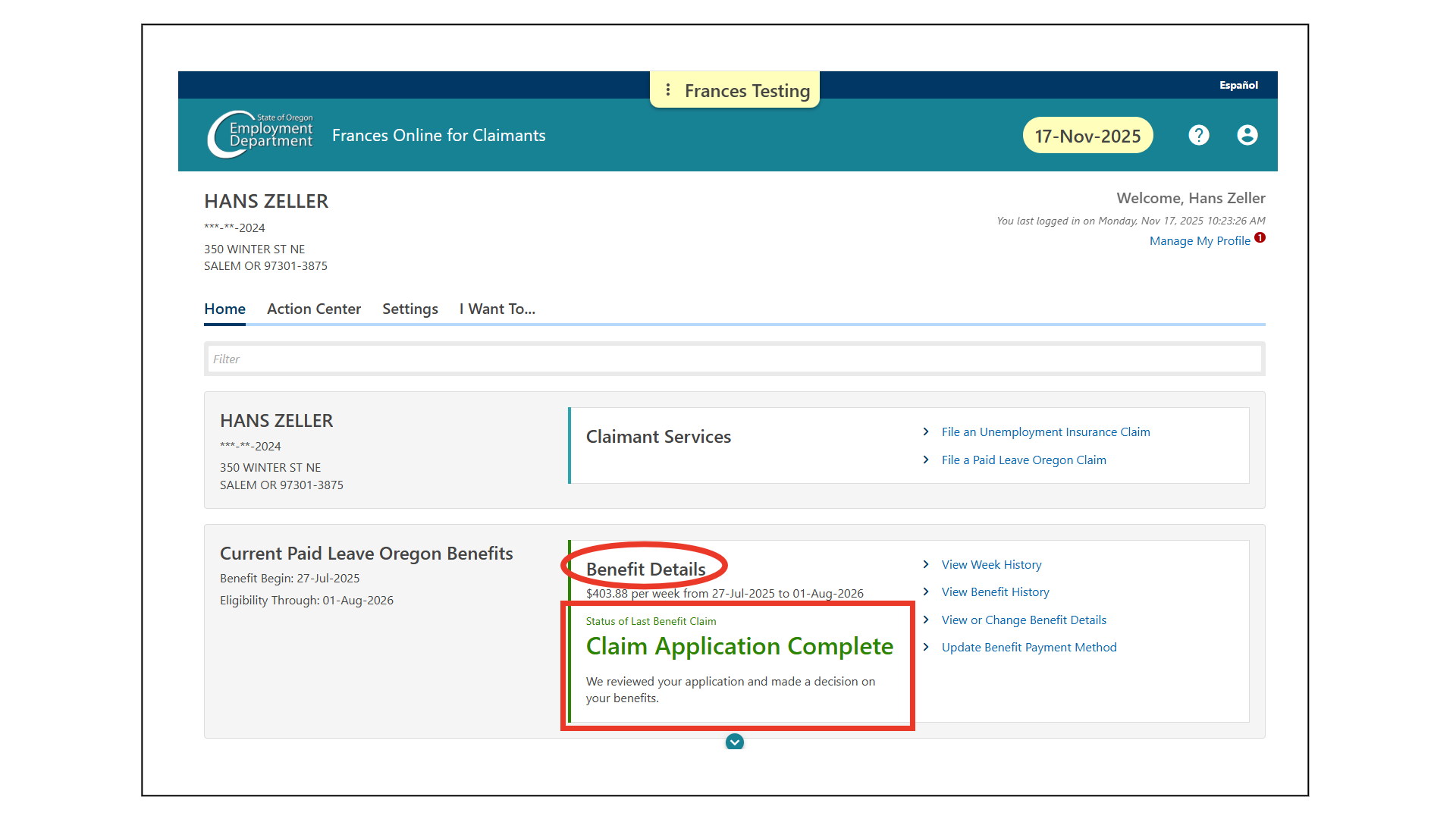Click the Benefit Details heading
Screen dimensions: 1456x819
click(x=645, y=569)
